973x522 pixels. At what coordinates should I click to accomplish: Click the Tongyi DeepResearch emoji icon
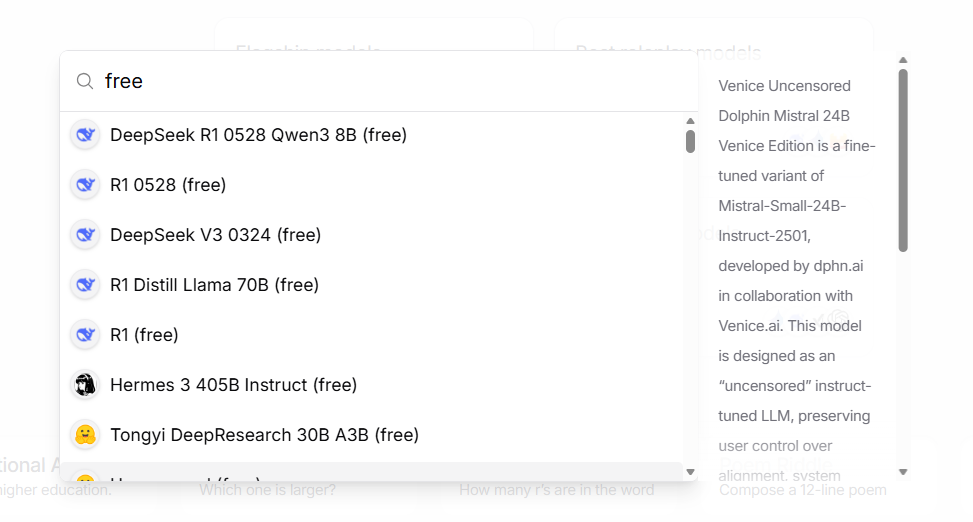[x=85, y=435]
